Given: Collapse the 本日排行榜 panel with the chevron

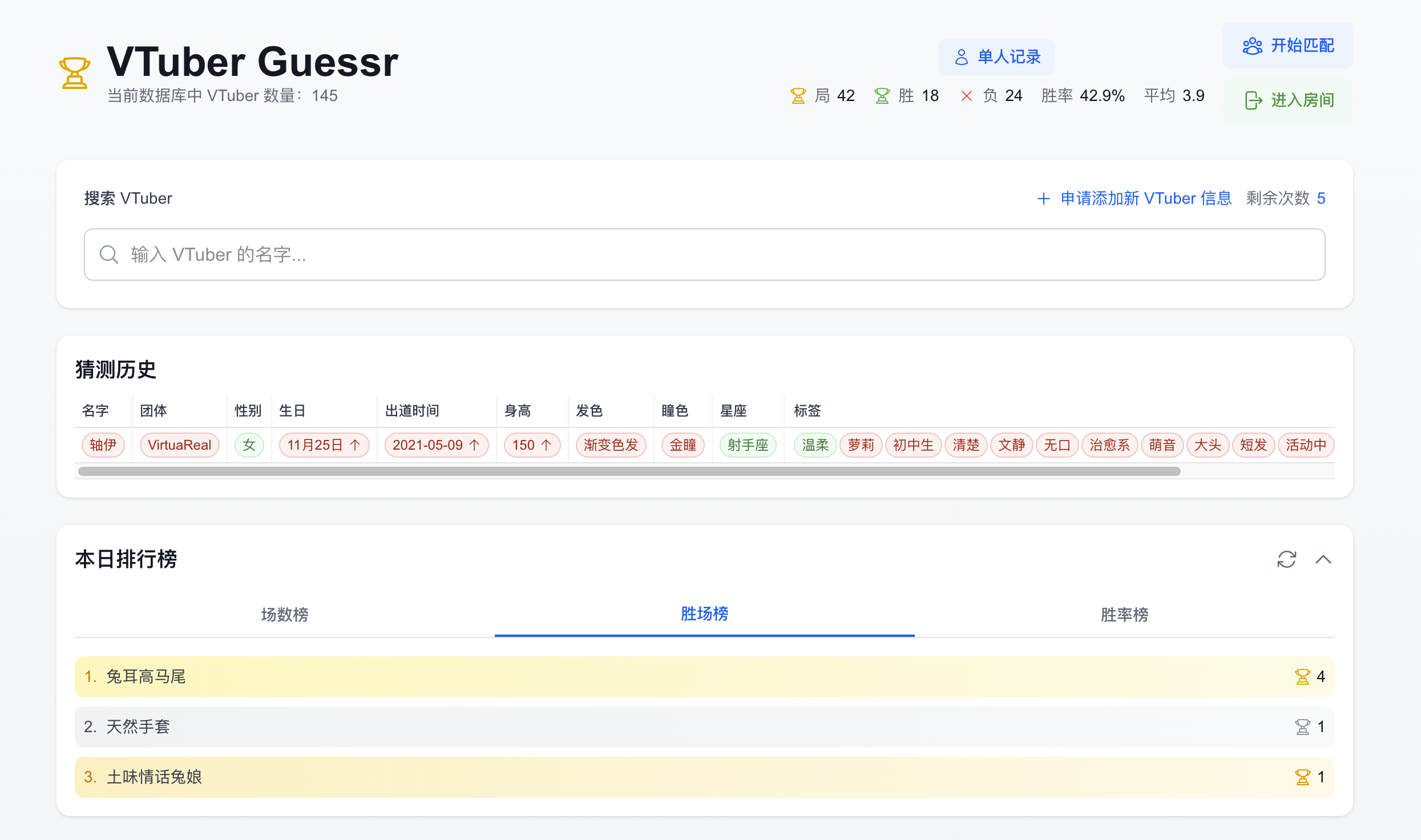Looking at the screenshot, I should coord(1325,559).
